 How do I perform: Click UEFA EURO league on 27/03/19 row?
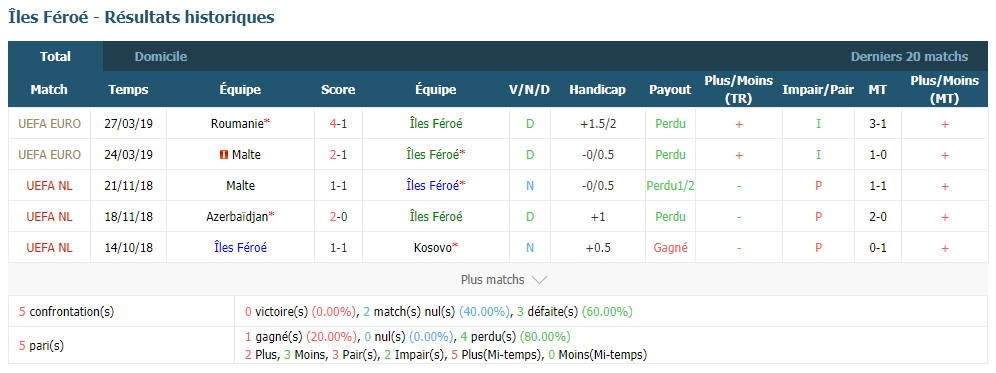[50, 124]
